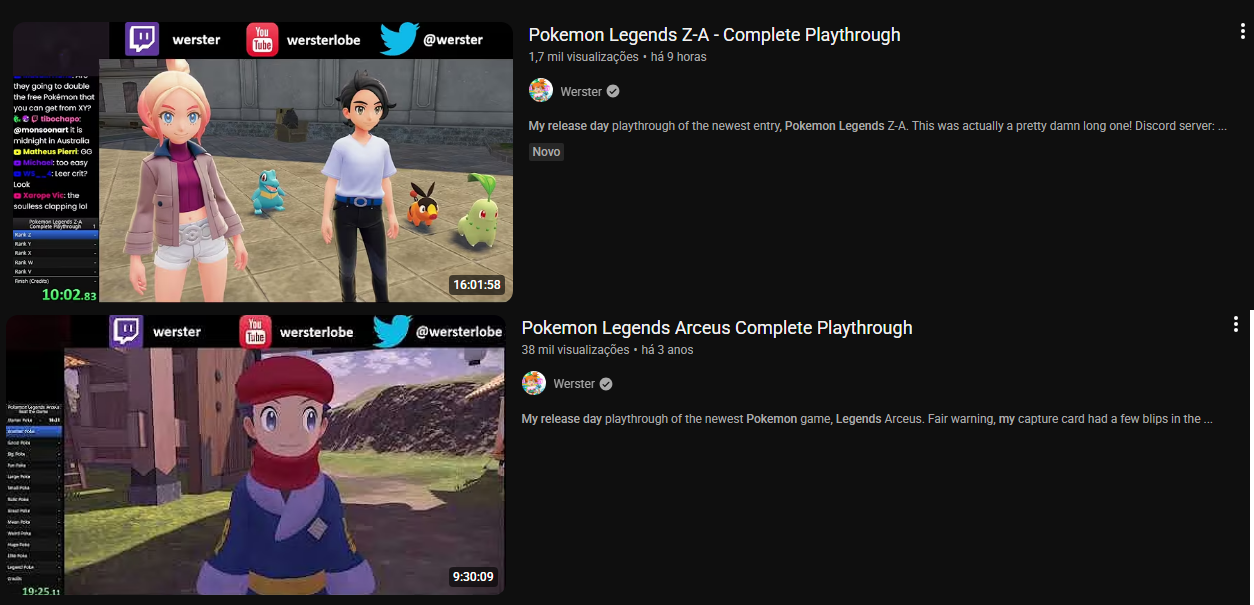Viewport: 1254px width, 605px height.
Task: Open the Werster channel name under the Arceus video
Action: coord(574,384)
